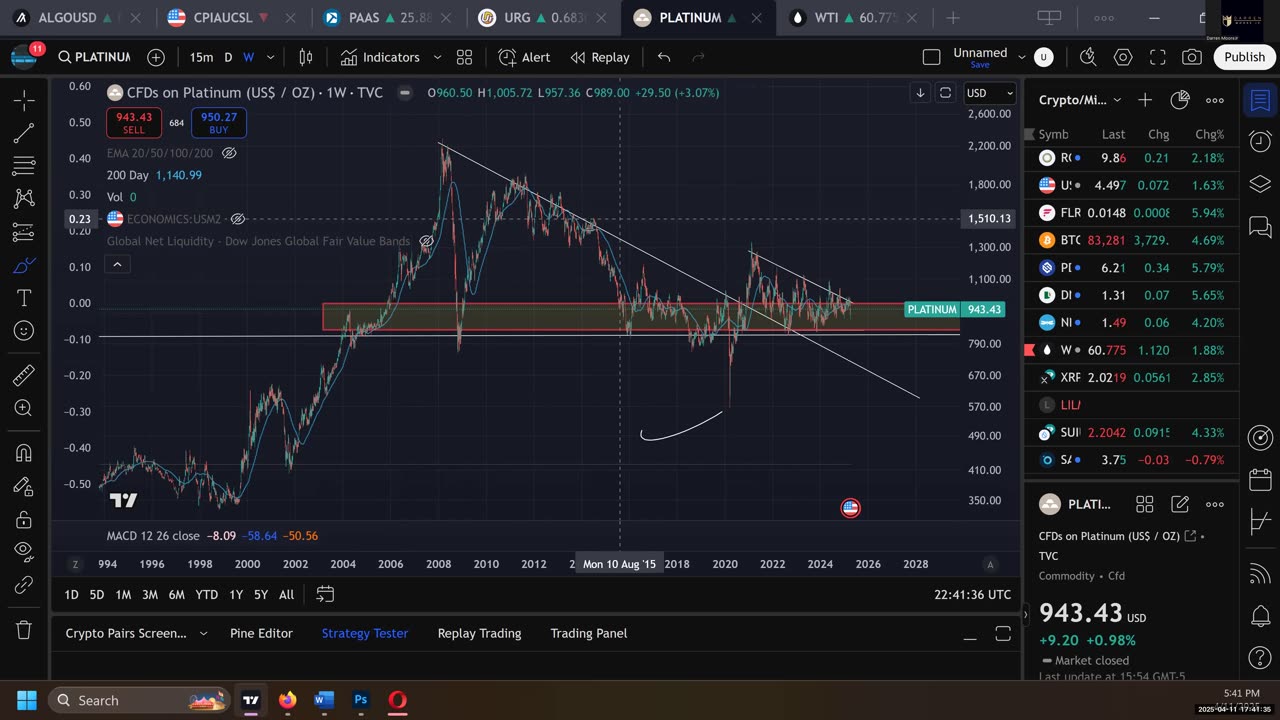Toggle visibility of the ECONOMICS:USM2 indicator
The image size is (1280, 720).
point(238,219)
